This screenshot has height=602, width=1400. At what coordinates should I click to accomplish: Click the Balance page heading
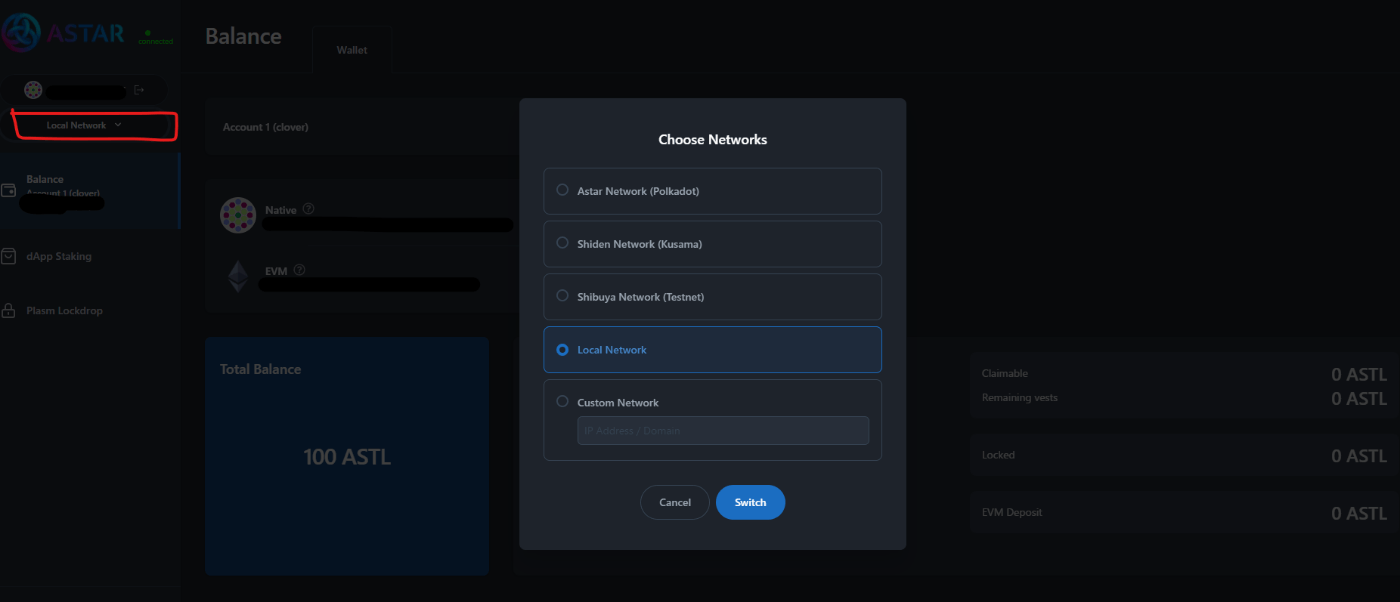[x=243, y=36]
